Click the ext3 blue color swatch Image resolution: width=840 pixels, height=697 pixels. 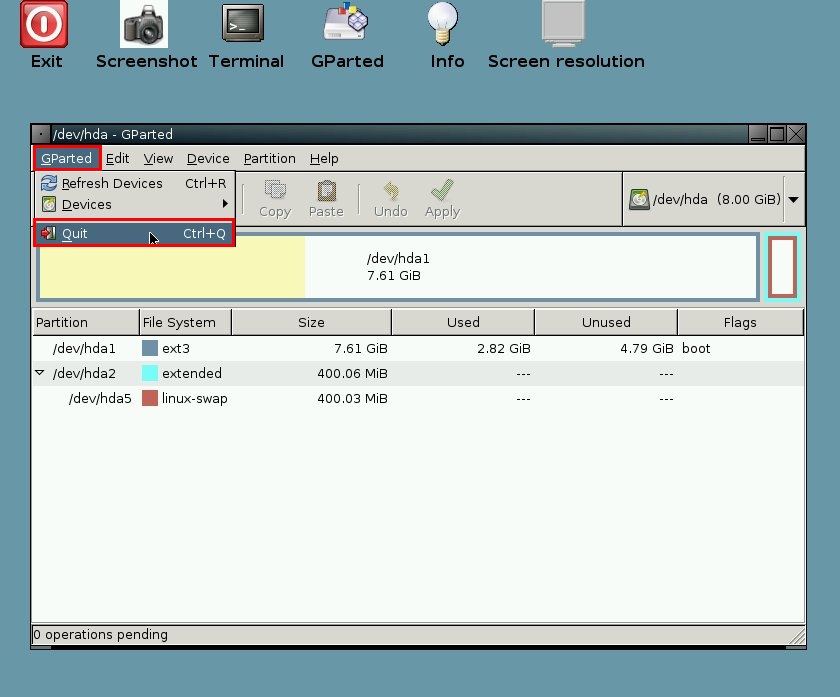click(150, 348)
